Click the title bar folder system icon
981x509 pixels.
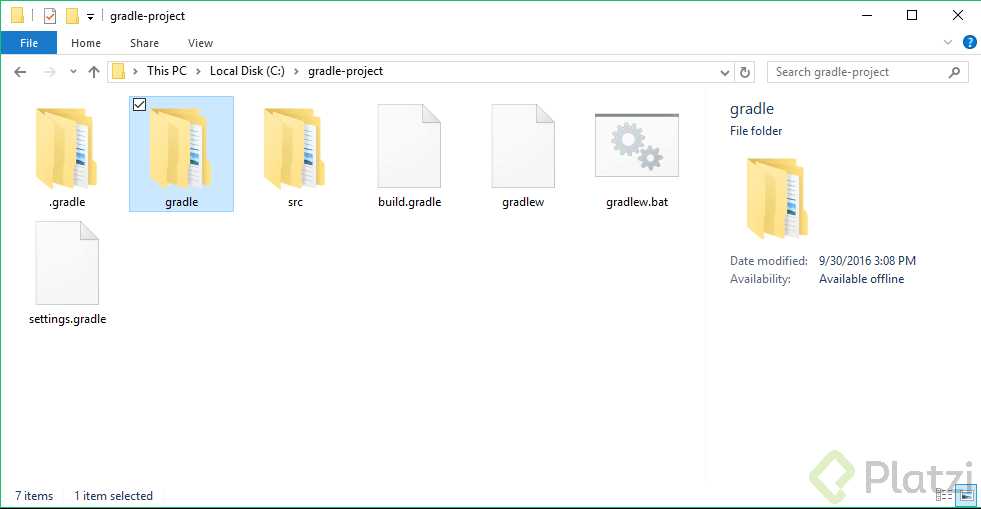point(18,16)
